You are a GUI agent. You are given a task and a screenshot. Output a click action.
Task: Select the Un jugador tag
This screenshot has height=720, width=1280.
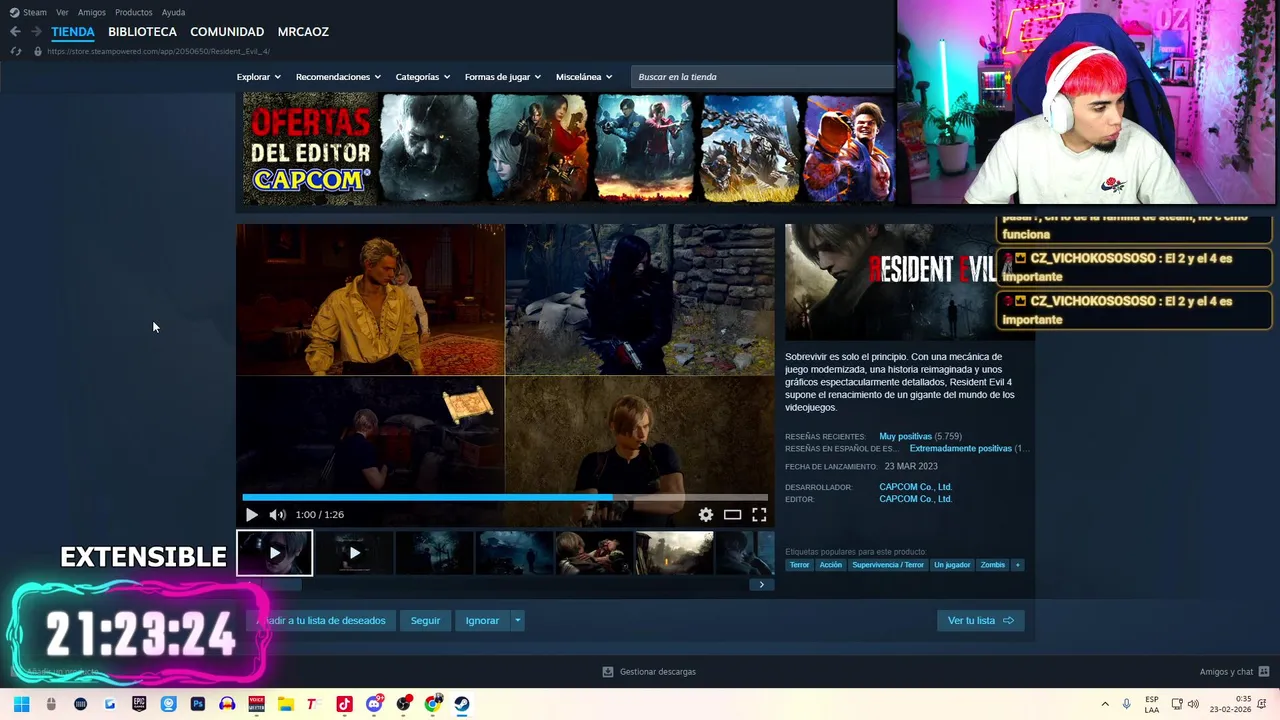[952, 565]
